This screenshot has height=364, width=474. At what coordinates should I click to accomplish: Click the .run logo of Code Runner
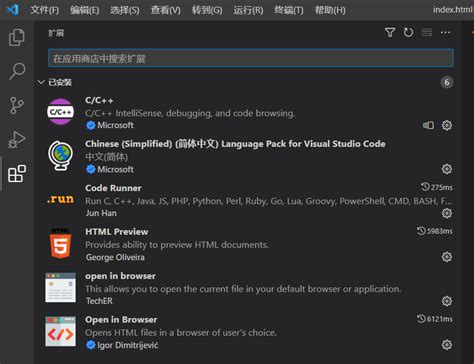coord(60,199)
